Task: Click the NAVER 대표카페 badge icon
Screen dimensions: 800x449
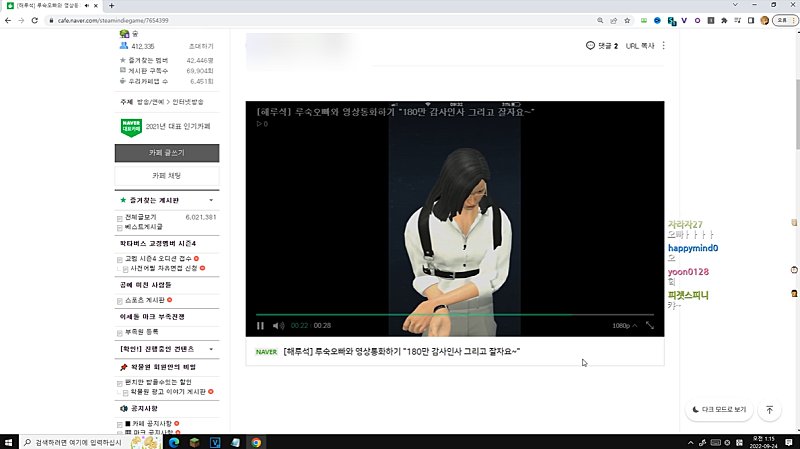Action: pyautogui.click(x=131, y=128)
